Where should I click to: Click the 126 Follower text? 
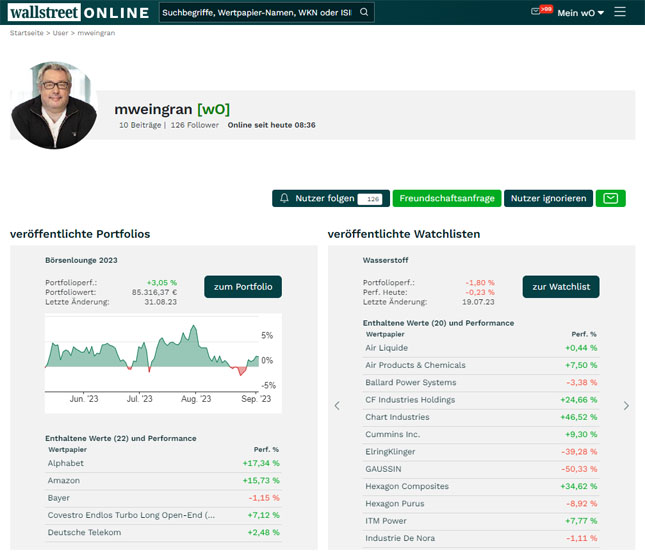tap(195, 125)
